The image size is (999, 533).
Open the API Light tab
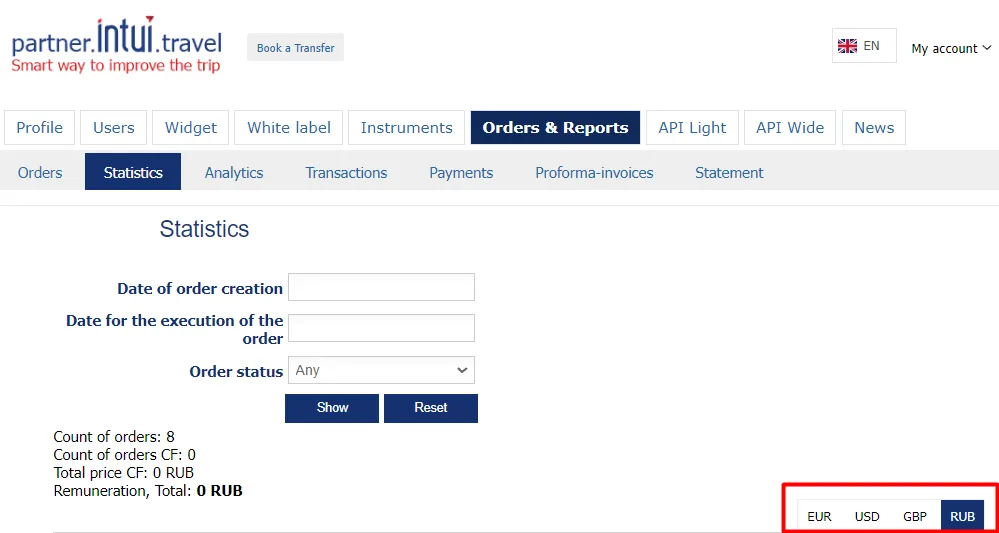[x=692, y=128]
